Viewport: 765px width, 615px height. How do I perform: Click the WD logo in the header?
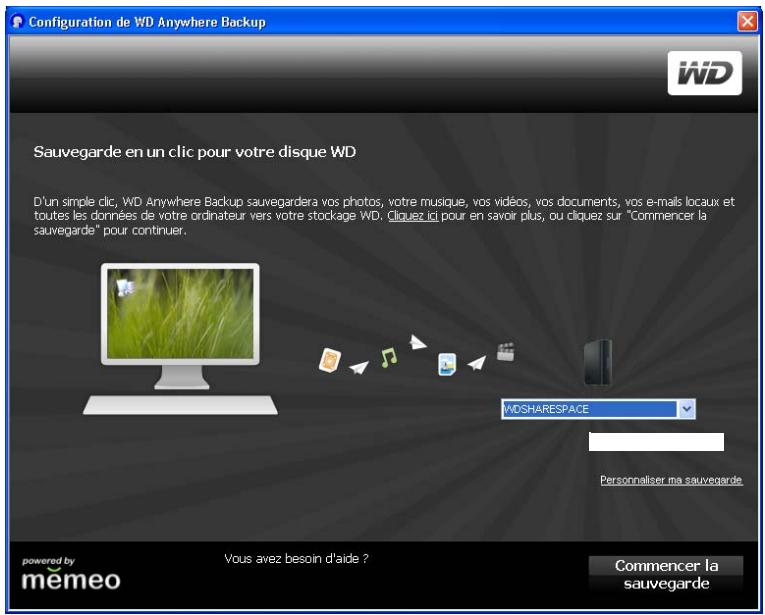(x=705, y=73)
